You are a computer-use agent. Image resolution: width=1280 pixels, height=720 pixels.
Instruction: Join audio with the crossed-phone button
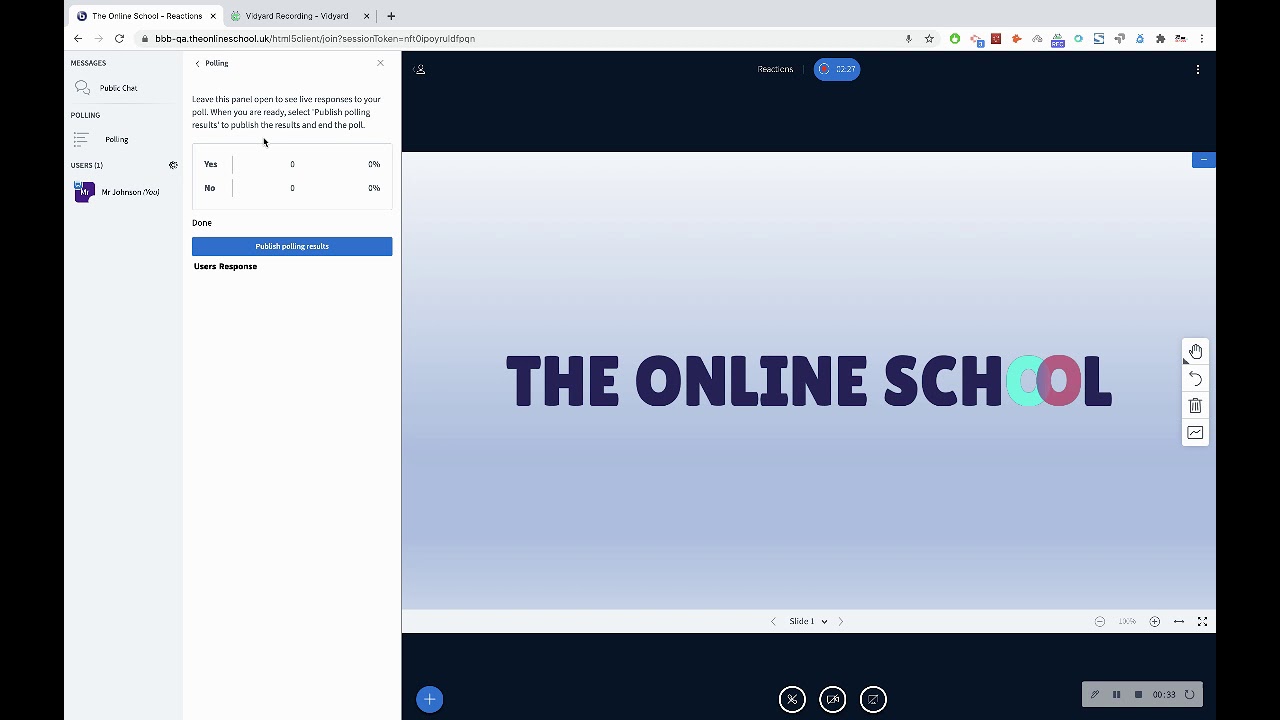[792, 699]
